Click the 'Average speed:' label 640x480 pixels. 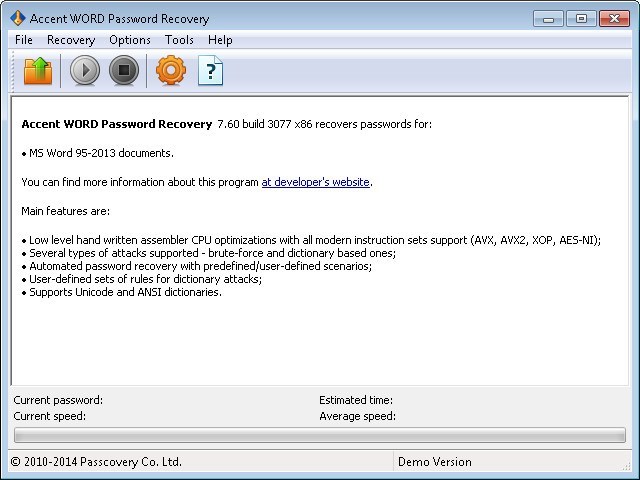(x=358, y=416)
